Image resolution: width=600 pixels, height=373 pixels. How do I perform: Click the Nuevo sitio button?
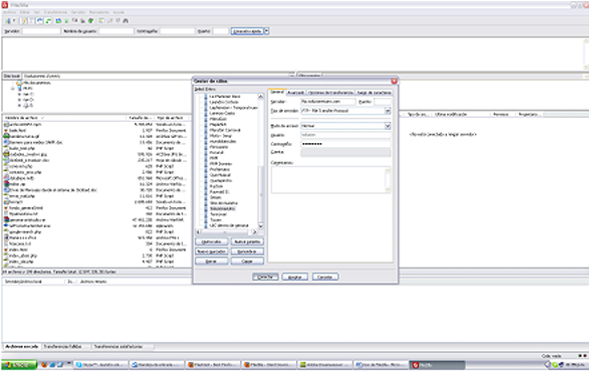pos(211,242)
